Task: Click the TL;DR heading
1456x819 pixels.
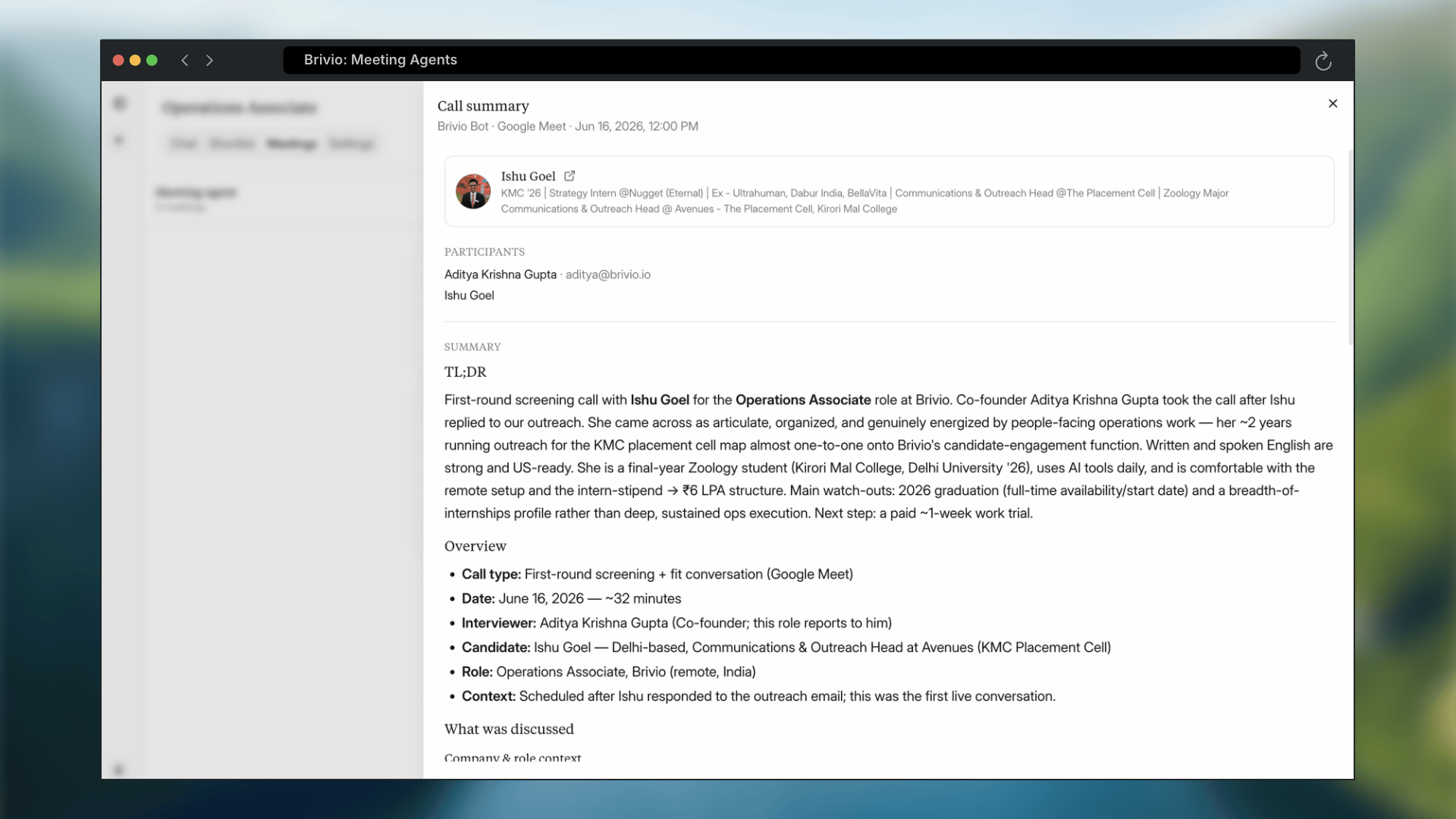Action: pos(465,372)
